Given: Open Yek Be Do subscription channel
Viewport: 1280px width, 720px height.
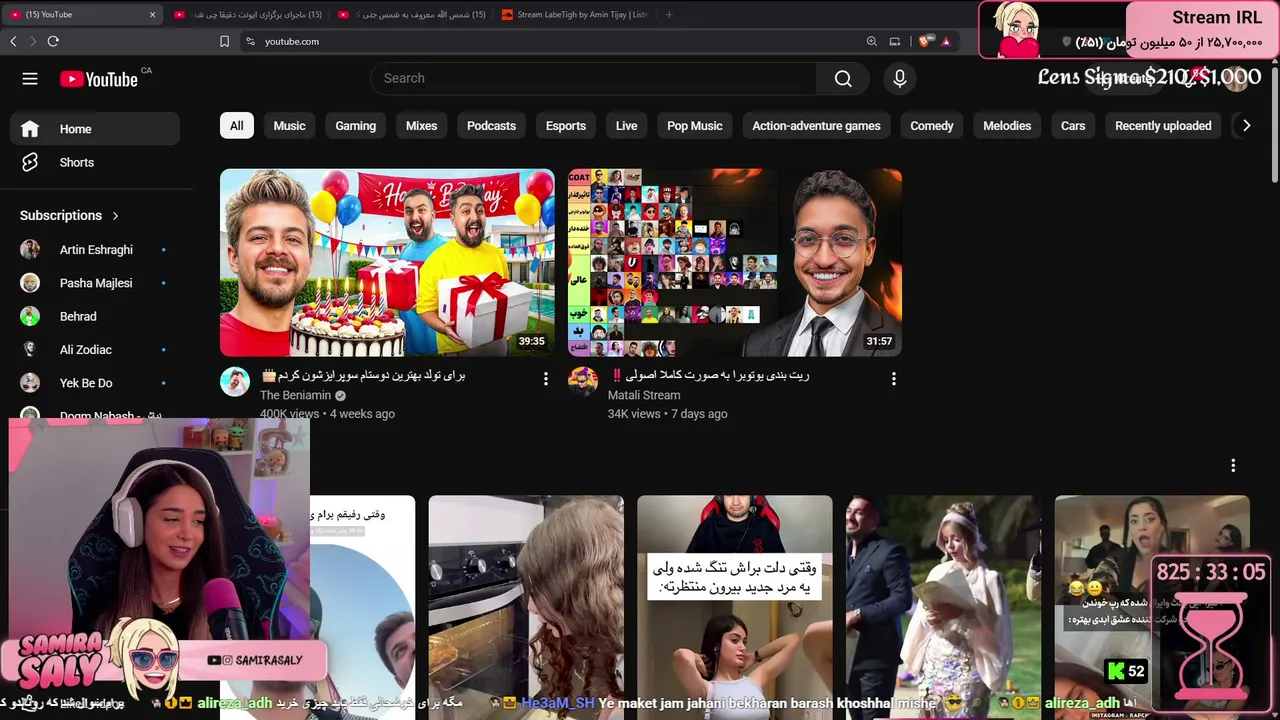Looking at the screenshot, I should coord(95,383).
